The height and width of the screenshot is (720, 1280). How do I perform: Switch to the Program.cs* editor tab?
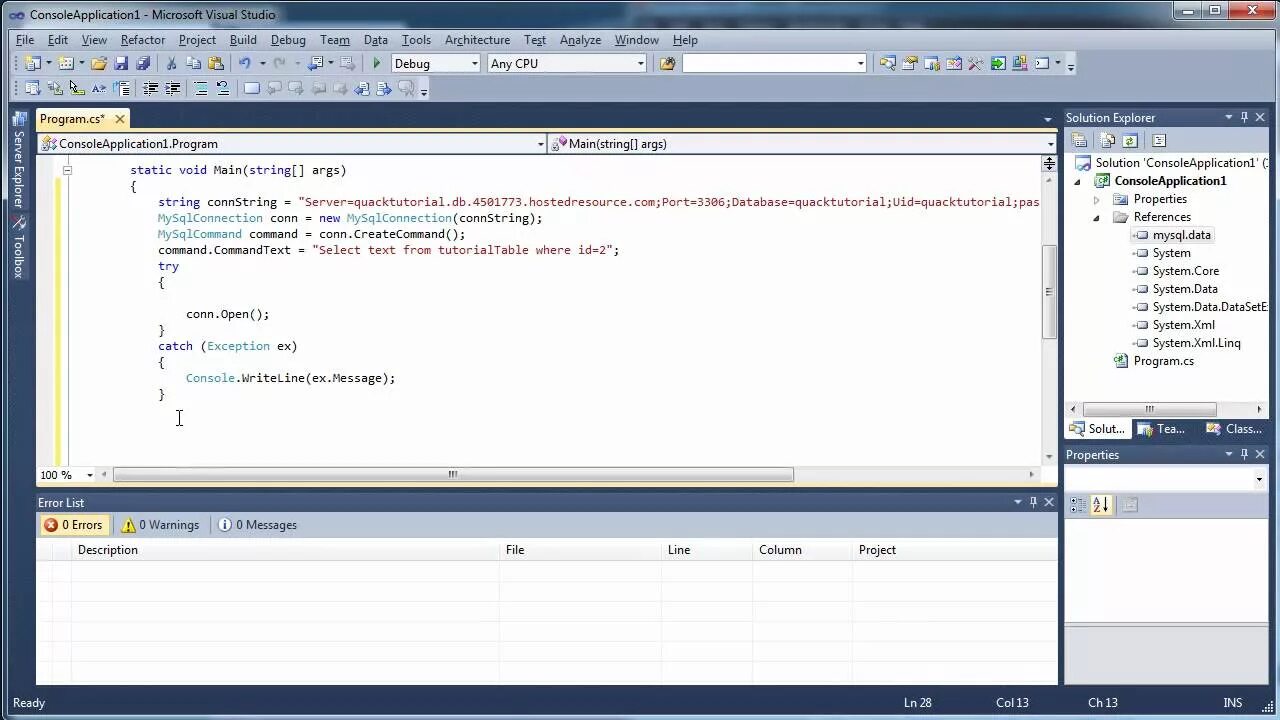[x=72, y=119]
